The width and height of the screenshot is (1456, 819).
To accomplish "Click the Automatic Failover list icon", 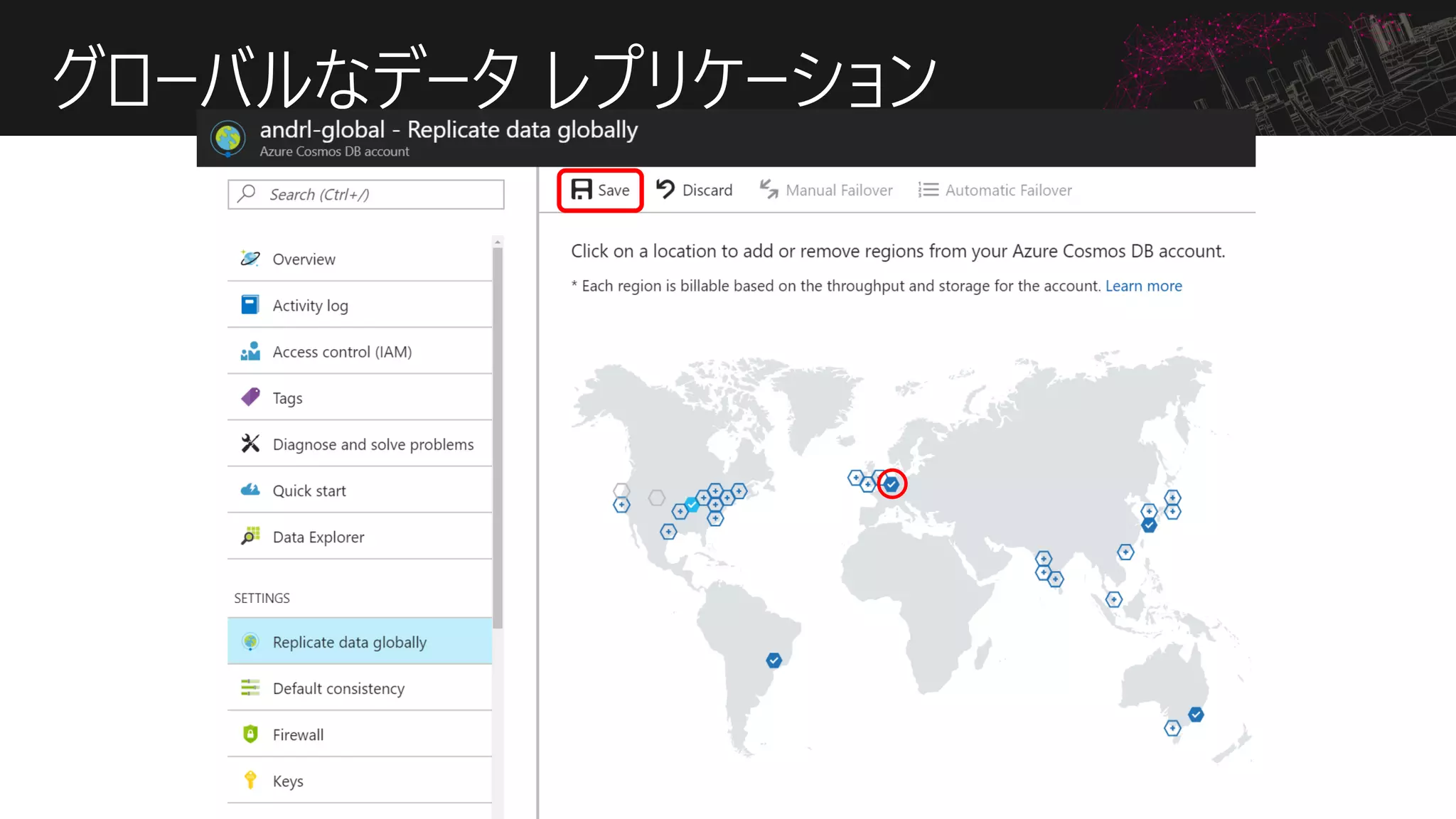I will click(x=928, y=190).
